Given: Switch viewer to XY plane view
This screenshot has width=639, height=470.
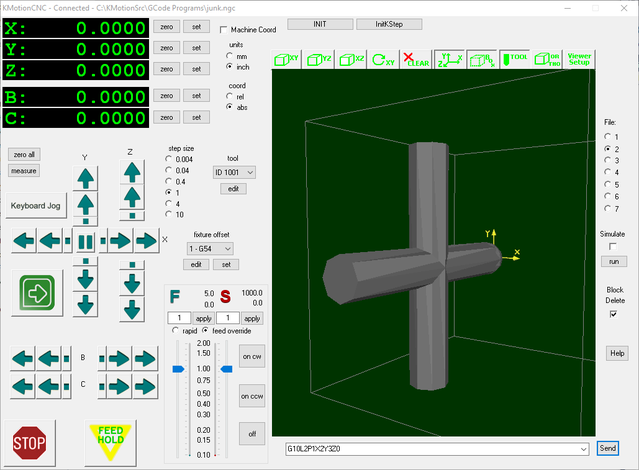Looking at the screenshot, I should pyautogui.click(x=286, y=59).
